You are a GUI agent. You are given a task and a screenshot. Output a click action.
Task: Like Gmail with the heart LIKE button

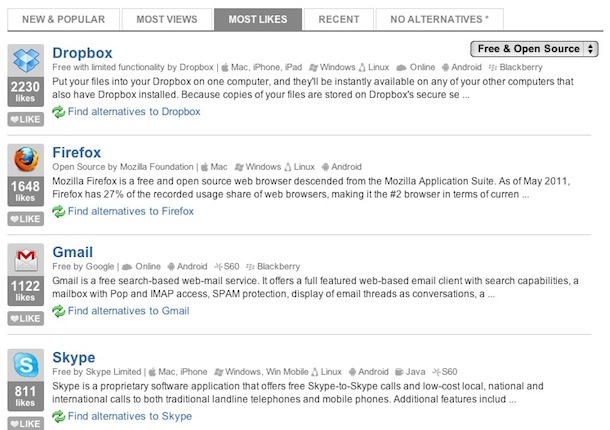click(x=25, y=319)
